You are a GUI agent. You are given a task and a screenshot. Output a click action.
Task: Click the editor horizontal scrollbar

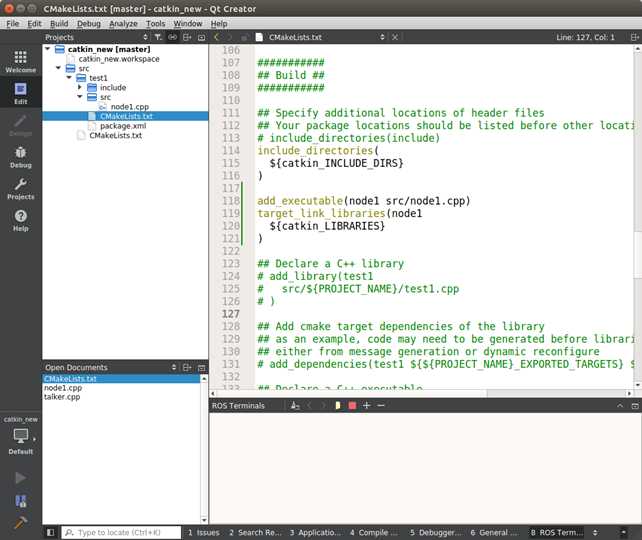(421, 393)
